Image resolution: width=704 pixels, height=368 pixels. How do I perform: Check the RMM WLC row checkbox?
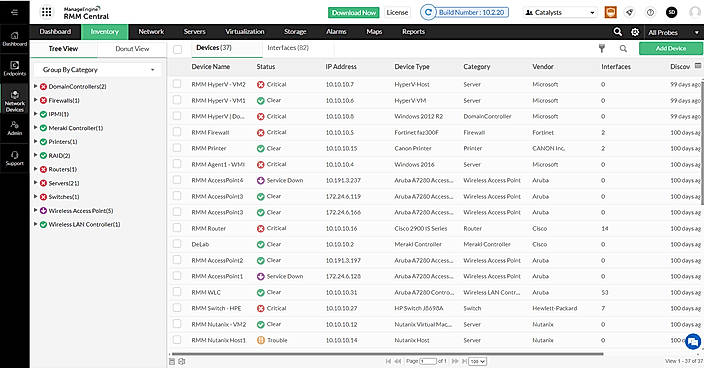(177, 292)
